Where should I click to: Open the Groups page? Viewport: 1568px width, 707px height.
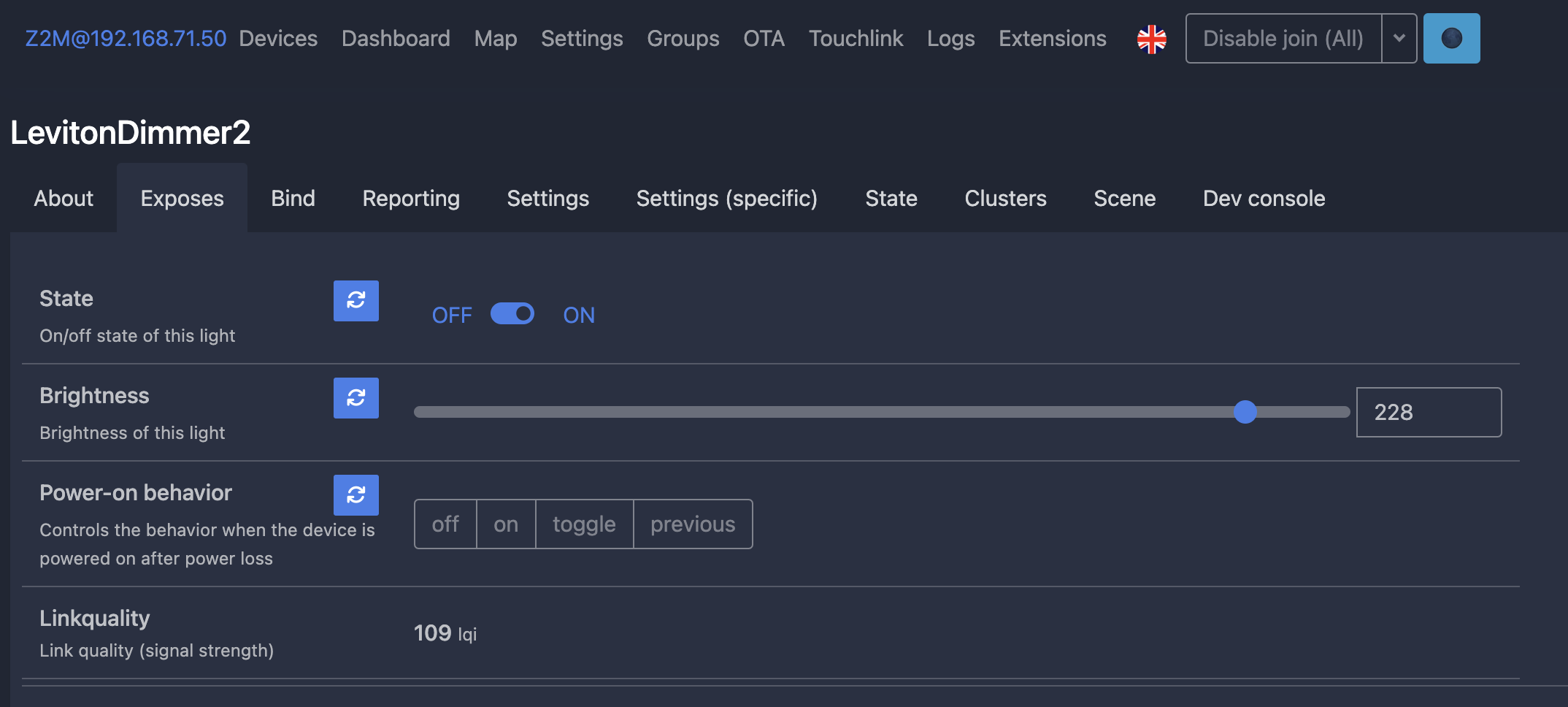pyautogui.click(x=683, y=39)
